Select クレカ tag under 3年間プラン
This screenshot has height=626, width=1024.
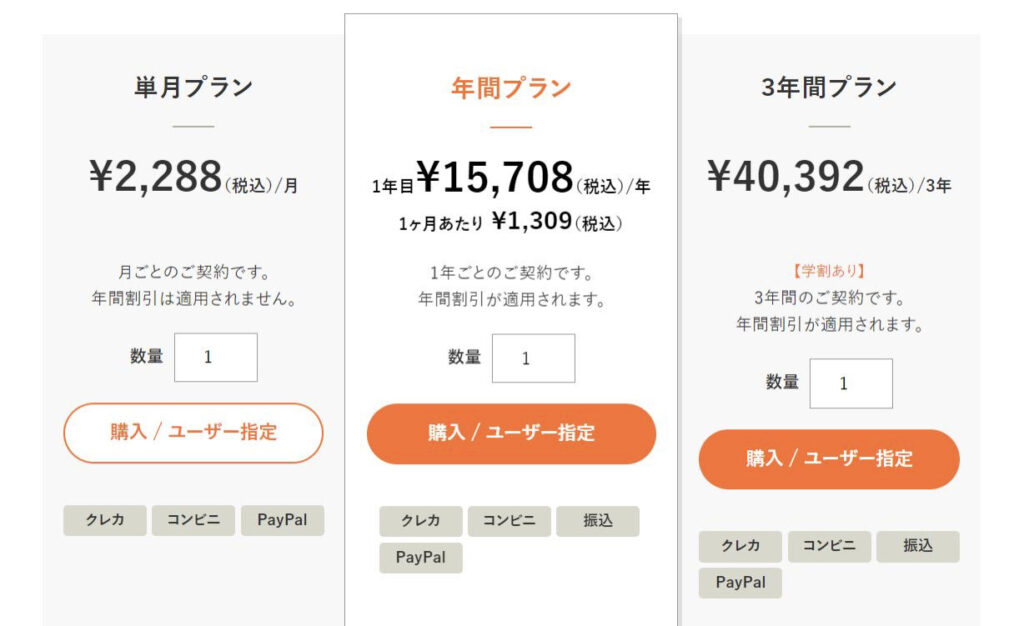coord(740,546)
